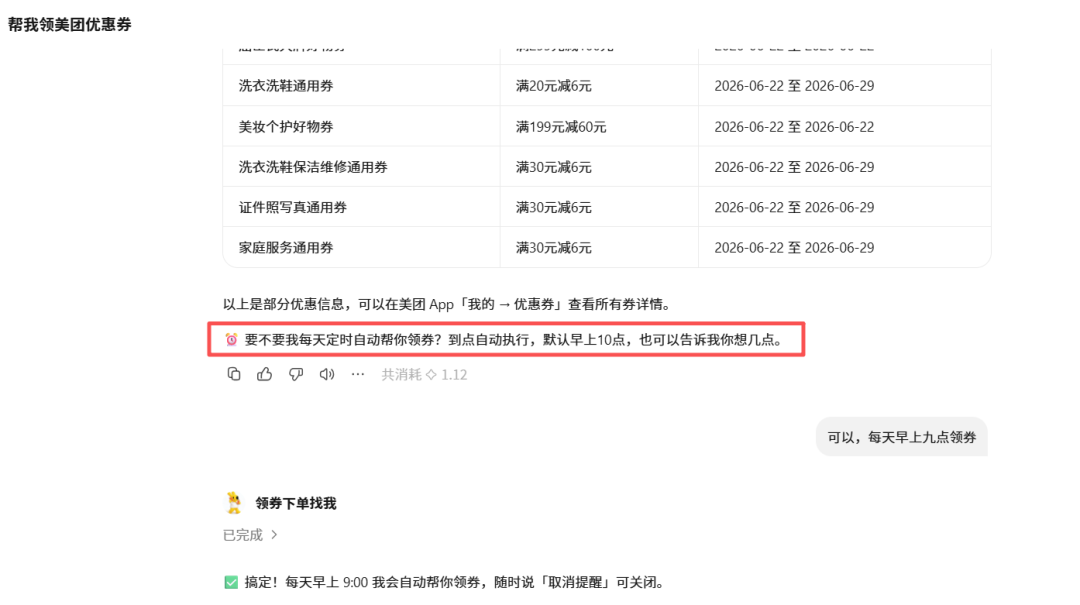Screen dimensions: 1080x605
Task: Click the alarm clock emoji before 要不要我
Action: tap(231, 340)
